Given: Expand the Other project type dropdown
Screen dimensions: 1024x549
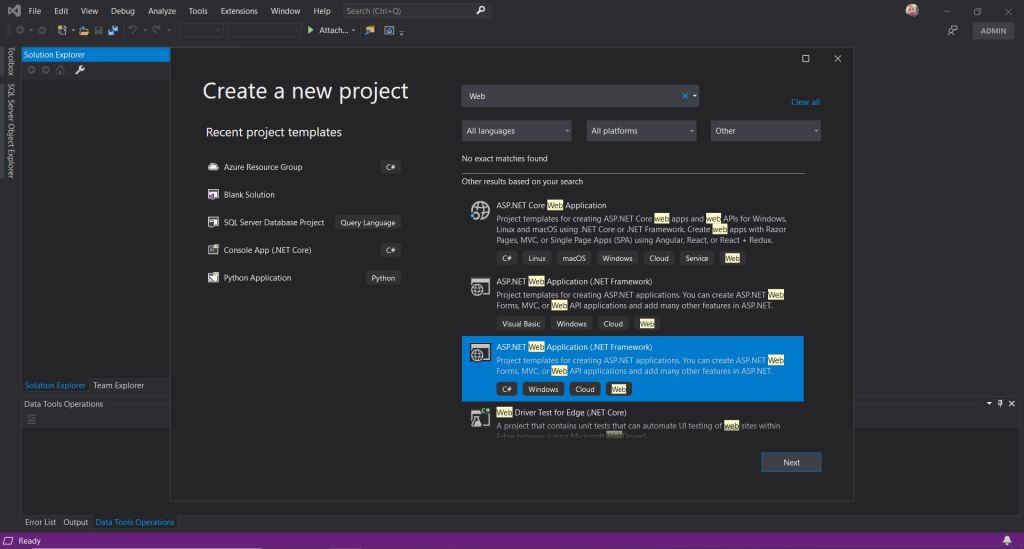Looking at the screenshot, I should 766,131.
